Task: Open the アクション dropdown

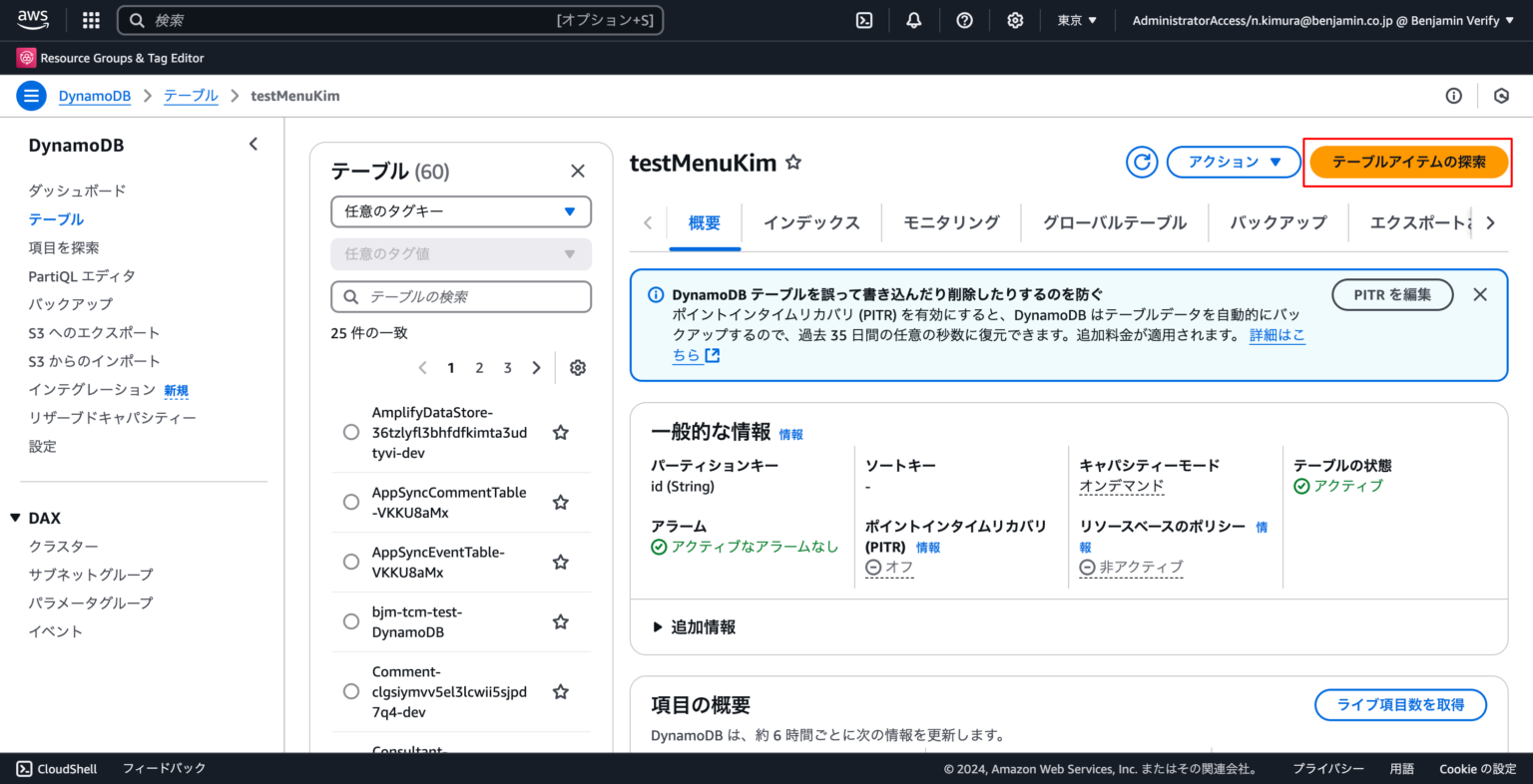Action: tap(1234, 162)
